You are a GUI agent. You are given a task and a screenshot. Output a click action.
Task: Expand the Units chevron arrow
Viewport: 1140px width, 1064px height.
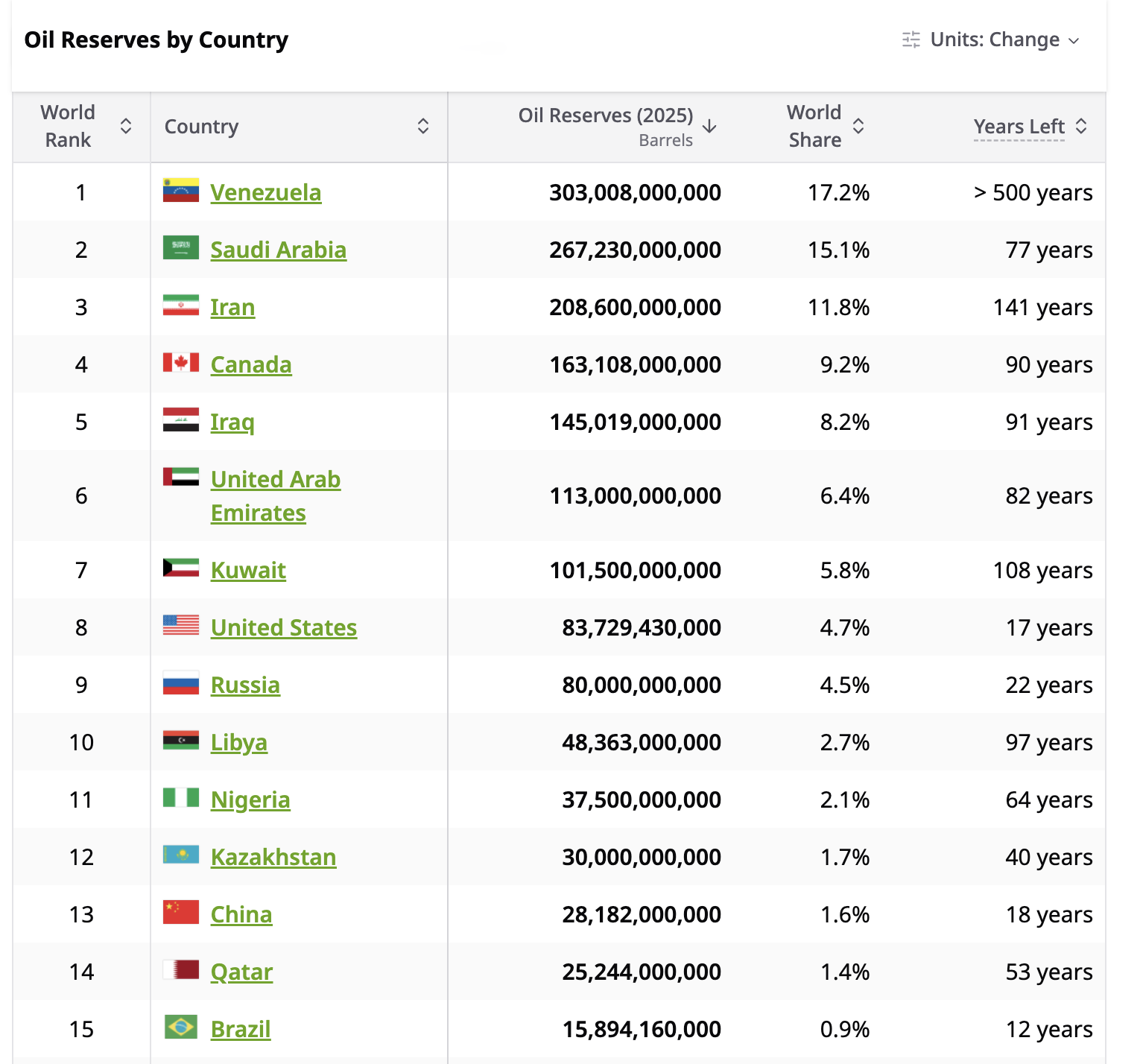pyautogui.click(x=1074, y=40)
